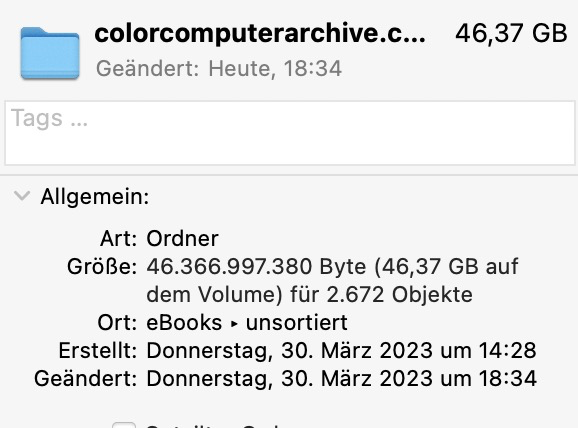Click the Allgemein section heading

pos(95,196)
